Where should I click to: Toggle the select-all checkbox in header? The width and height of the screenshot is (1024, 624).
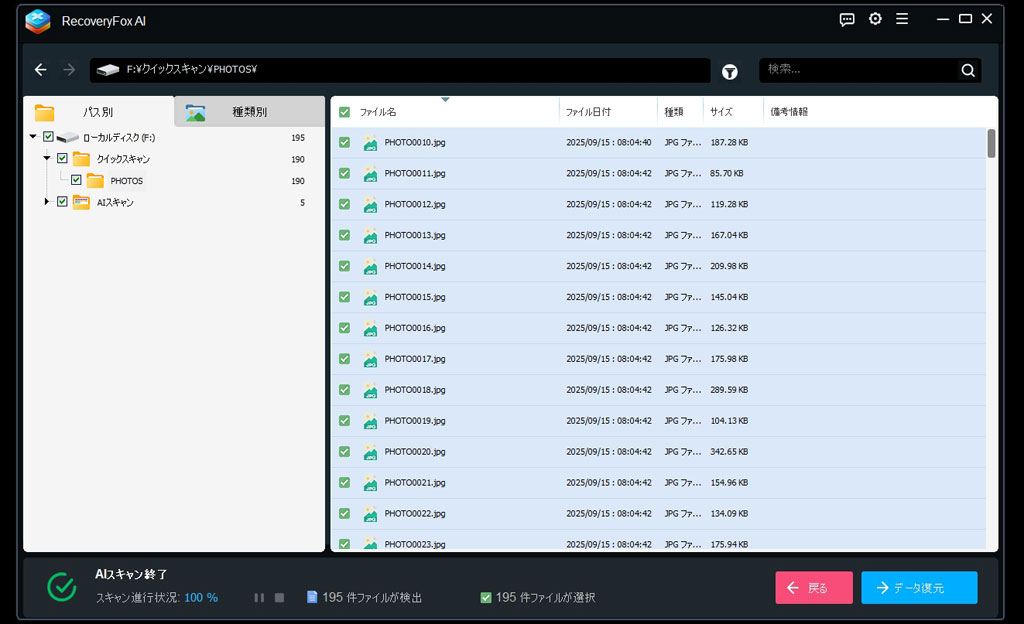coord(344,112)
